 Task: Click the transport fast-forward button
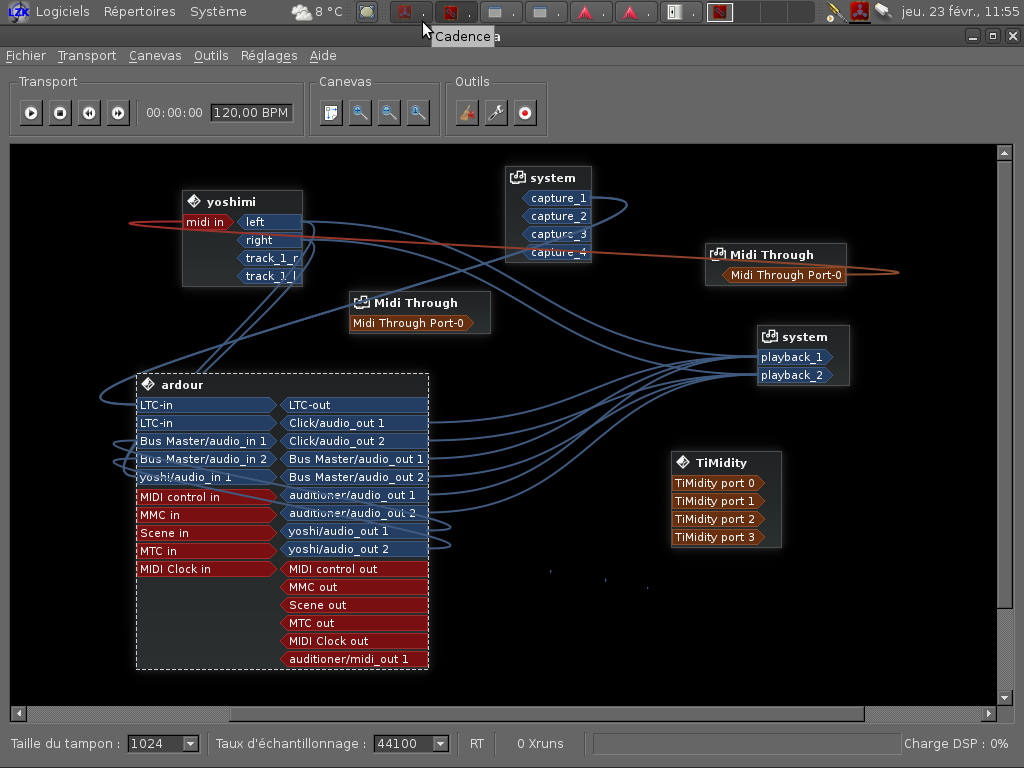[x=118, y=113]
